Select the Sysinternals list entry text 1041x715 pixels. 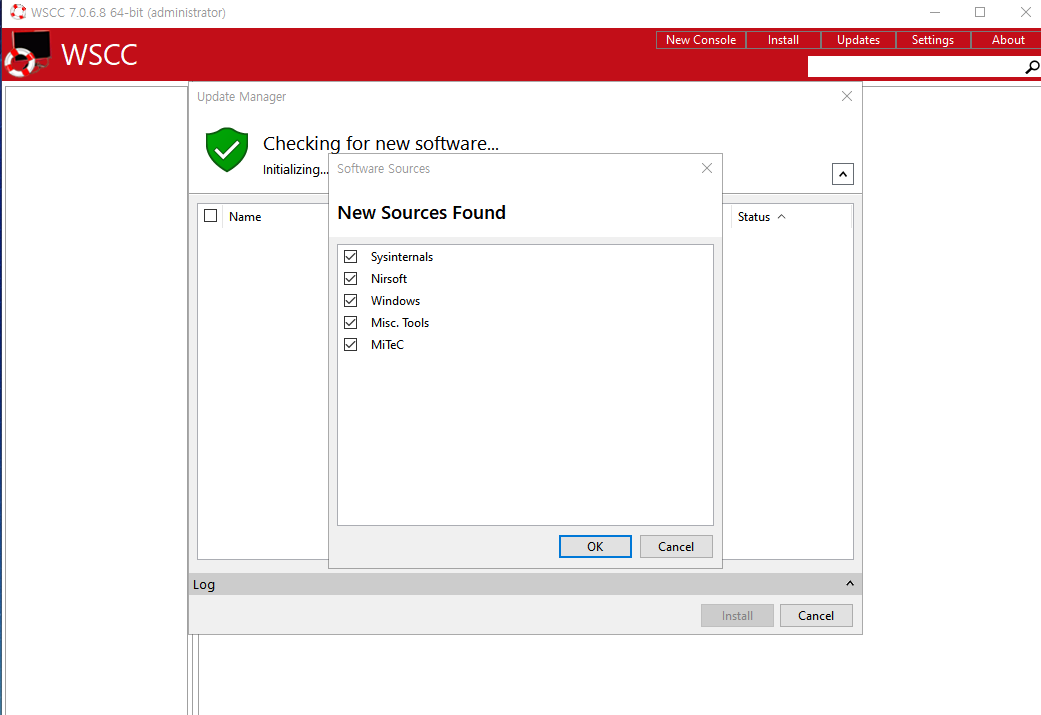pos(402,257)
